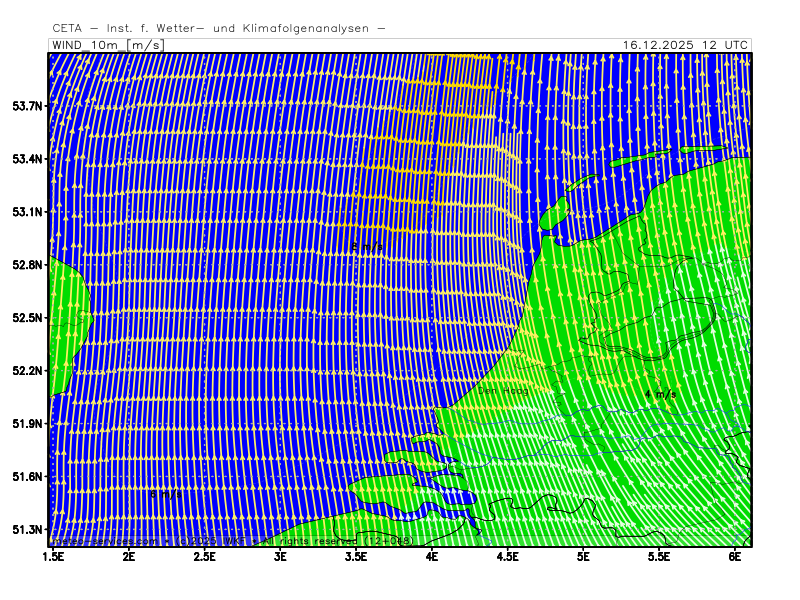
Task: Click the 53.1N latitude axis label
Action: (27, 212)
